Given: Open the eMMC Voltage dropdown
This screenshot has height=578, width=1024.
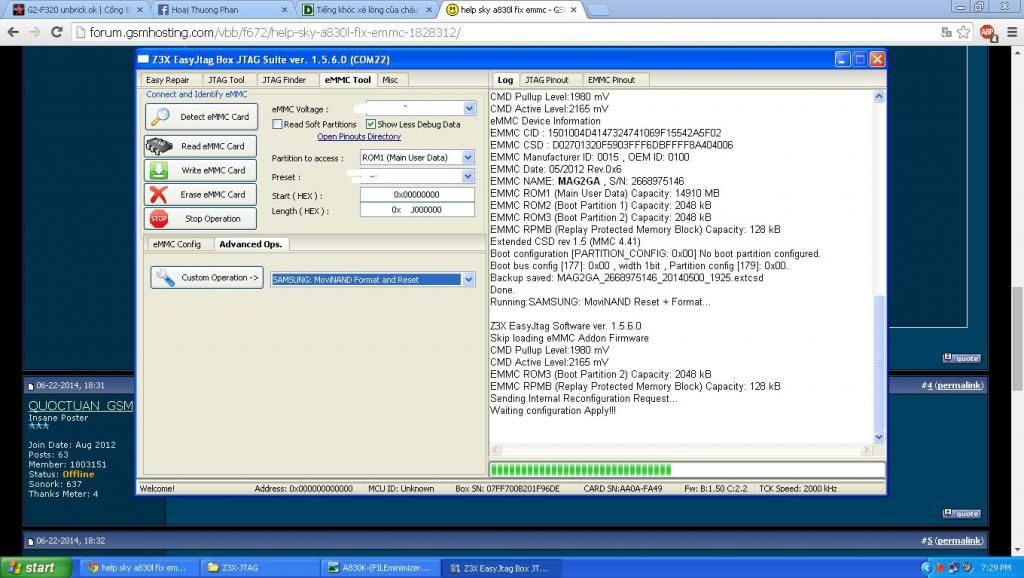Looking at the screenshot, I should coord(470,108).
